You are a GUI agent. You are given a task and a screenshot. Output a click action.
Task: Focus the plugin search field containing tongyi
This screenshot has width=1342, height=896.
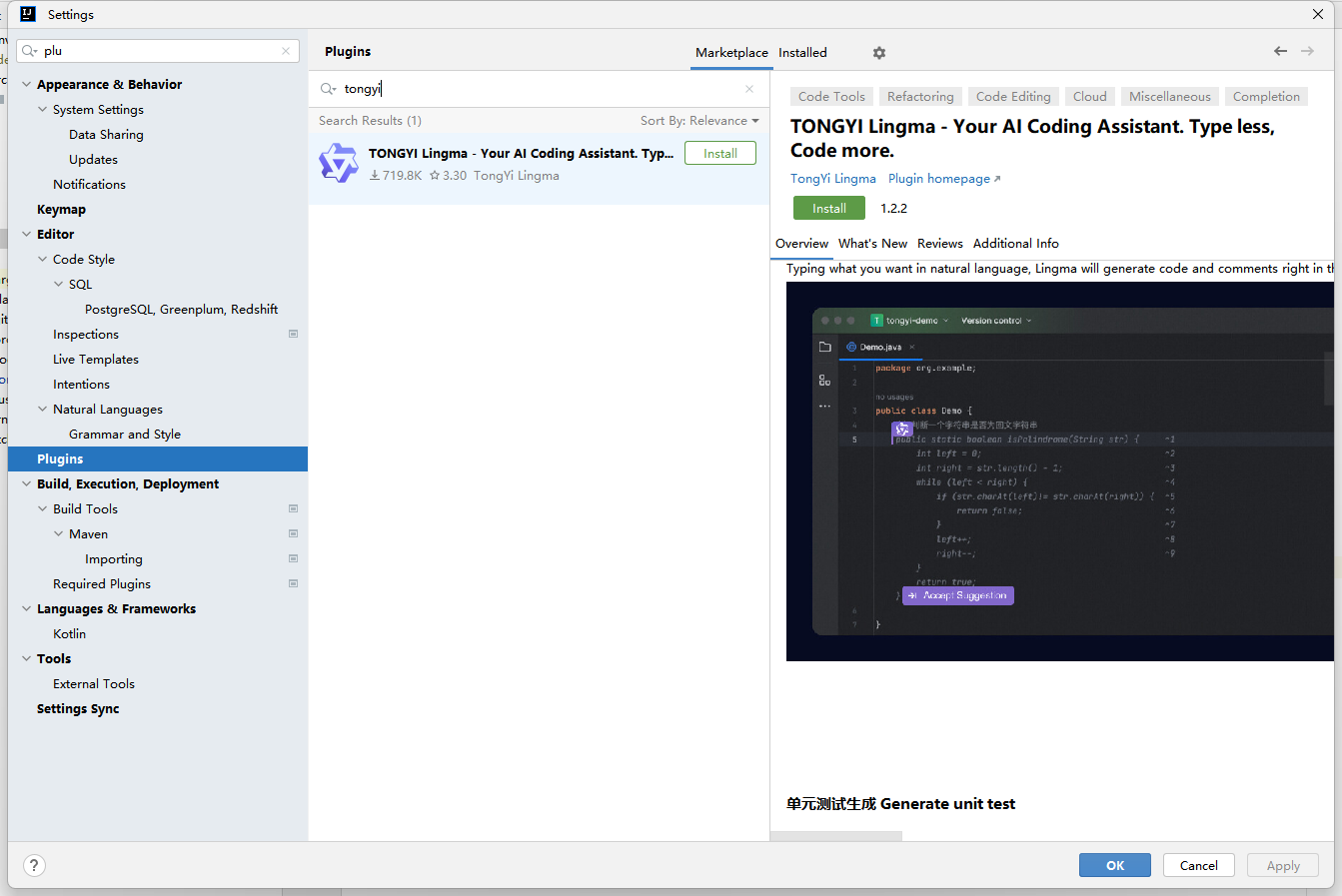(x=540, y=89)
